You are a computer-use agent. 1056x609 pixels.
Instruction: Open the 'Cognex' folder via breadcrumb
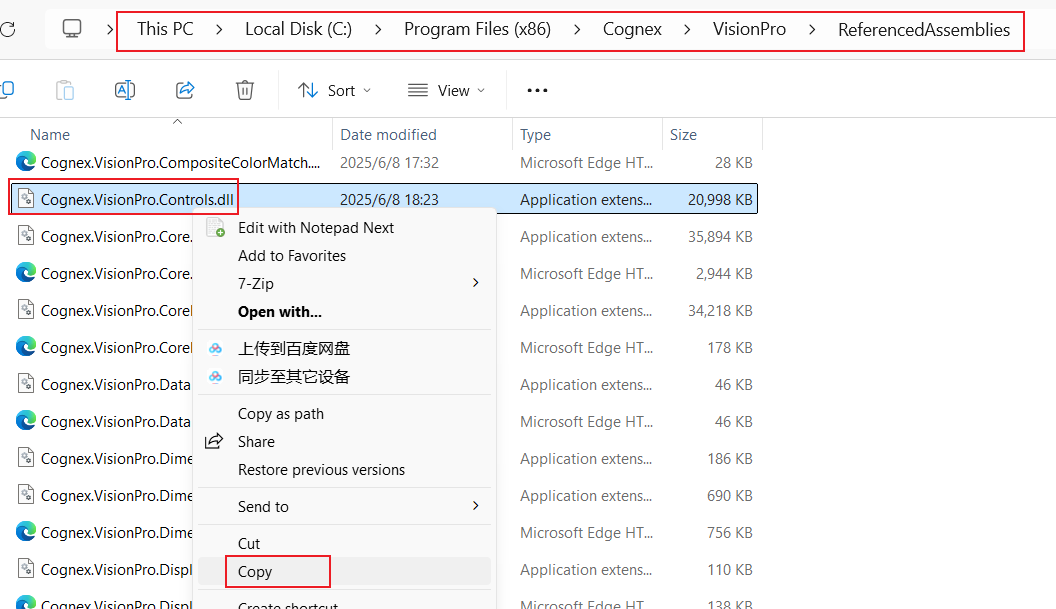pyautogui.click(x=632, y=28)
